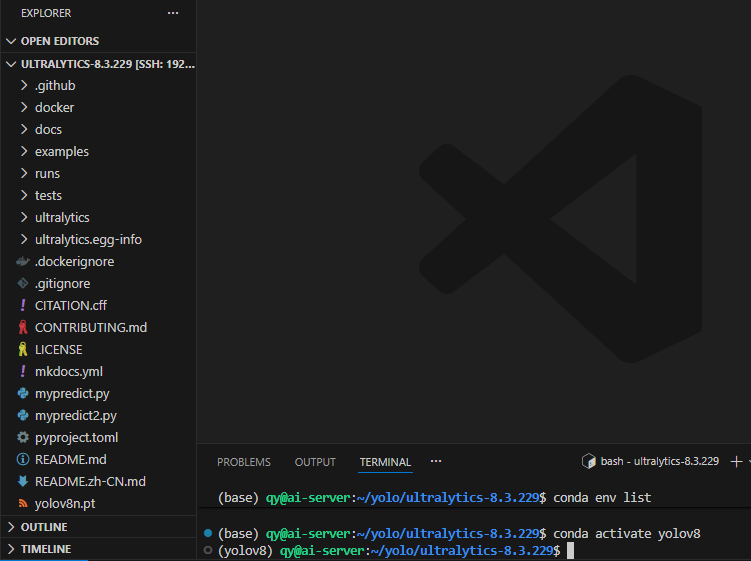Open README.zh-CN.md file
The width and height of the screenshot is (751, 561).
point(91,482)
